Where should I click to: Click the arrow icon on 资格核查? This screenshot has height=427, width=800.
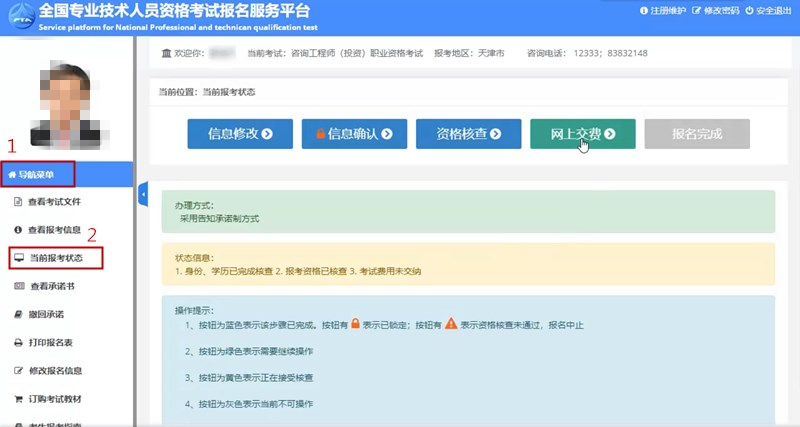pos(495,134)
